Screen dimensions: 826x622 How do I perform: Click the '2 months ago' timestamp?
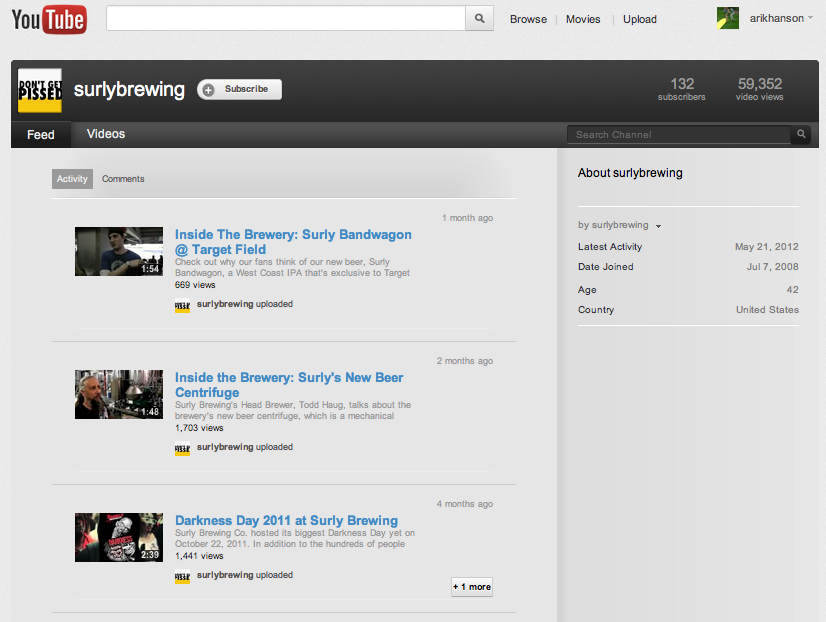[465, 361]
